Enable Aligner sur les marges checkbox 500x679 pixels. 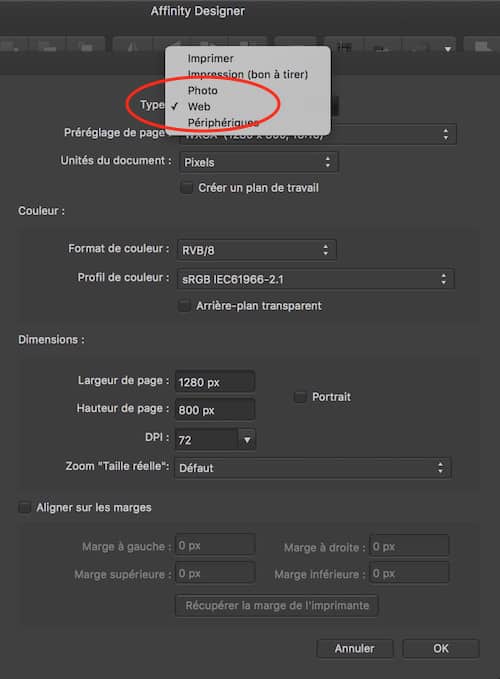tap(25, 508)
